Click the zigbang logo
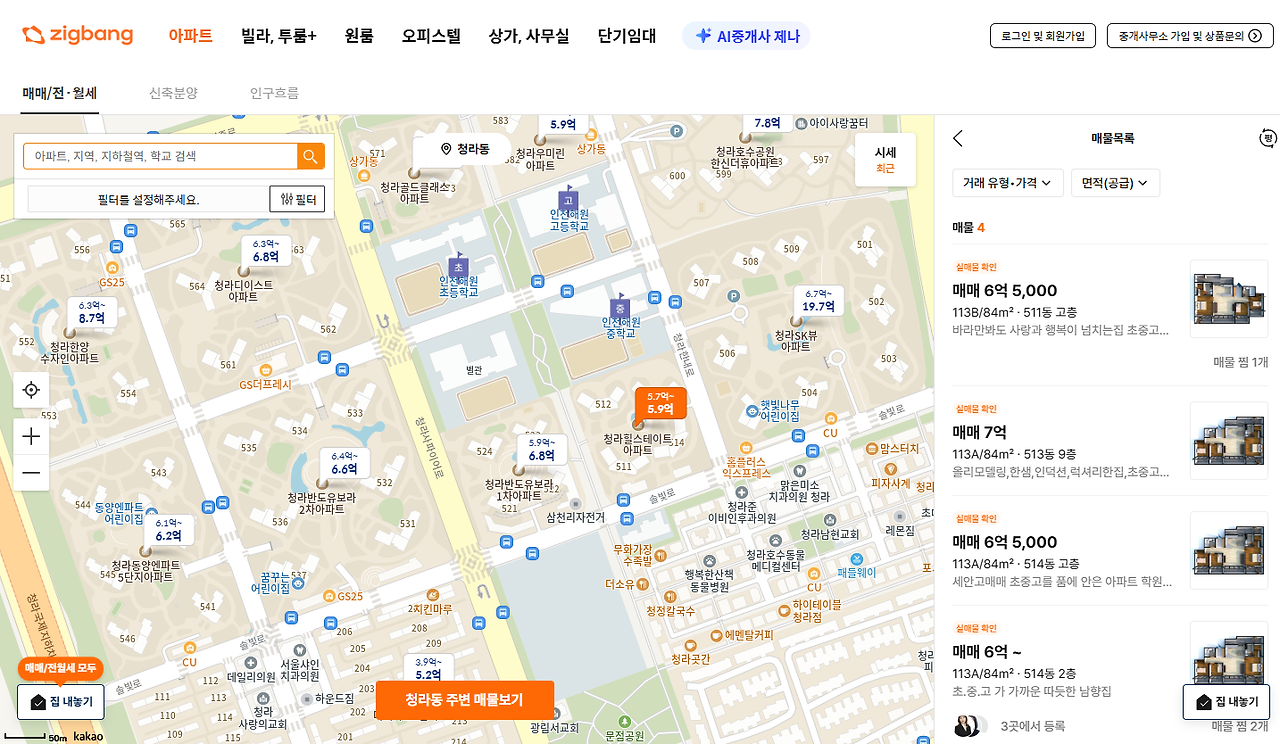1280x744 pixels. (77, 35)
